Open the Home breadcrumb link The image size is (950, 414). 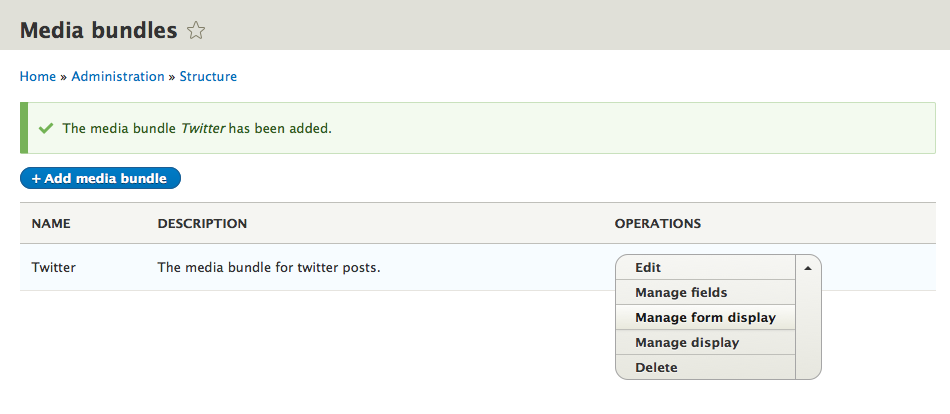tap(38, 76)
